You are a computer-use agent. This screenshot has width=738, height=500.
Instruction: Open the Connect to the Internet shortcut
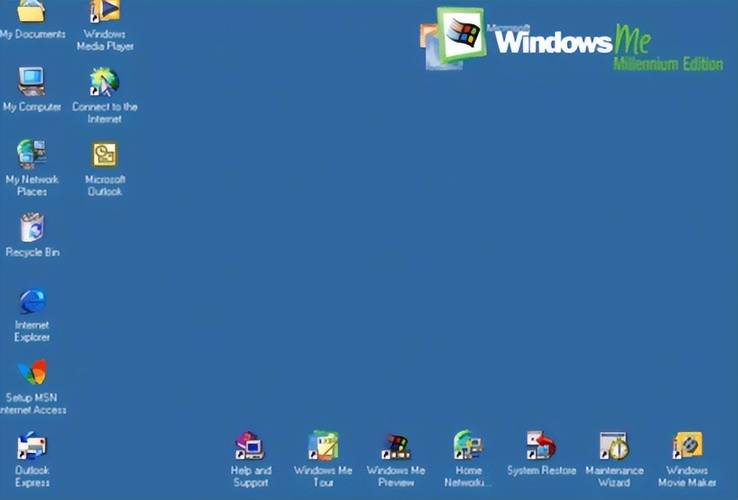[104, 81]
